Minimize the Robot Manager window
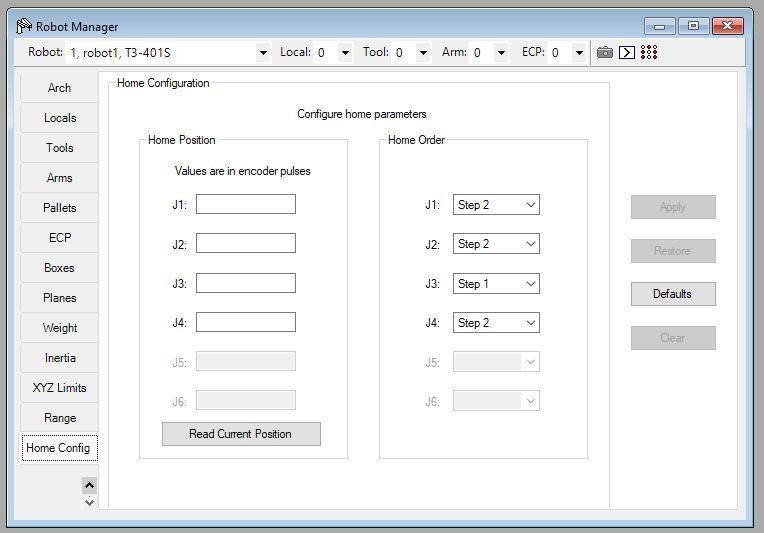Viewport: 764px width, 533px height. point(659,26)
